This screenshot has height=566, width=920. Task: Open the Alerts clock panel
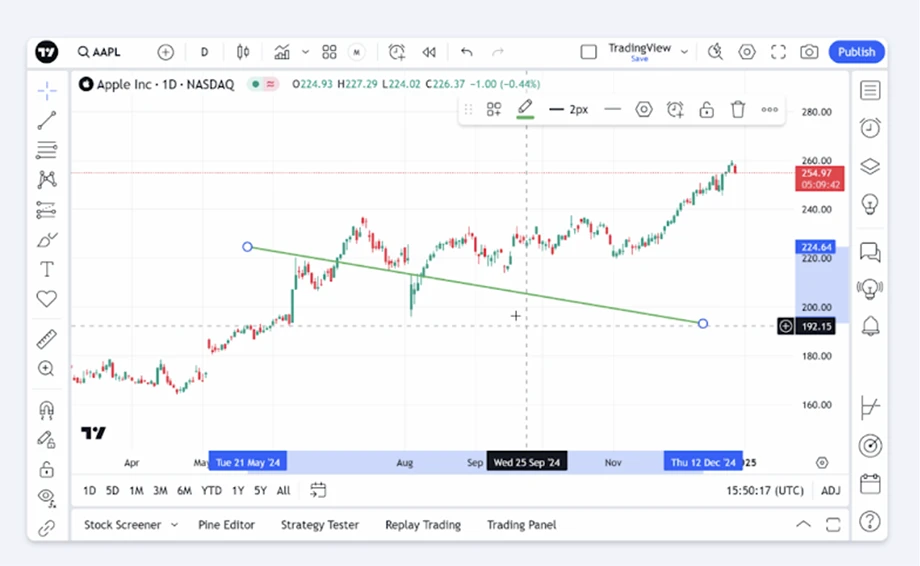pyautogui.click(x=870, y=128)
